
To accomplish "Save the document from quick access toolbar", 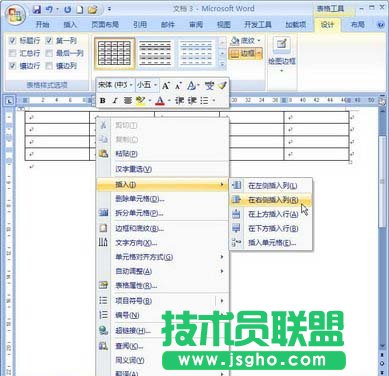I will (37, 9).
